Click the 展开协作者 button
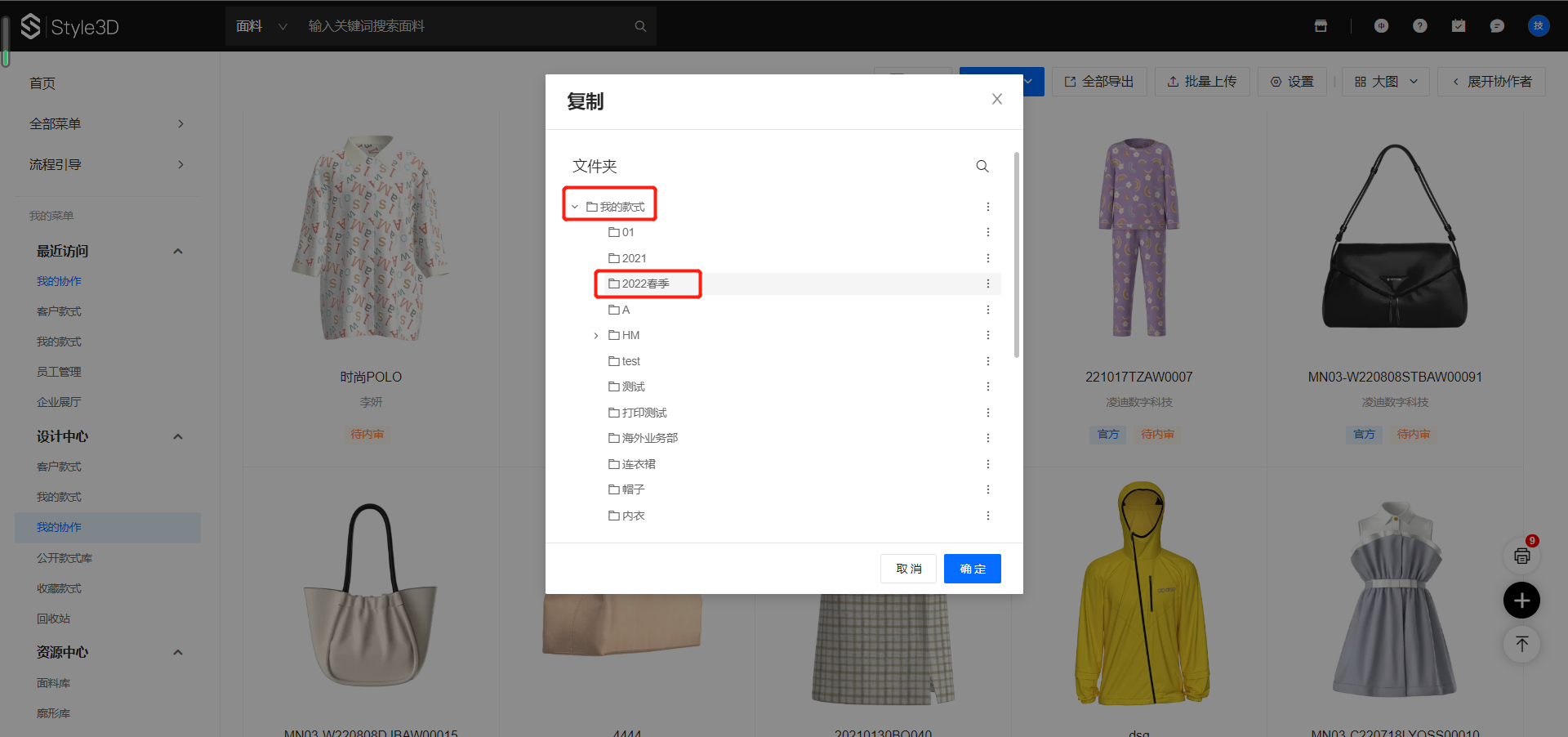1568x737 pixels. pyautogui.click(x=1491, y=82)
